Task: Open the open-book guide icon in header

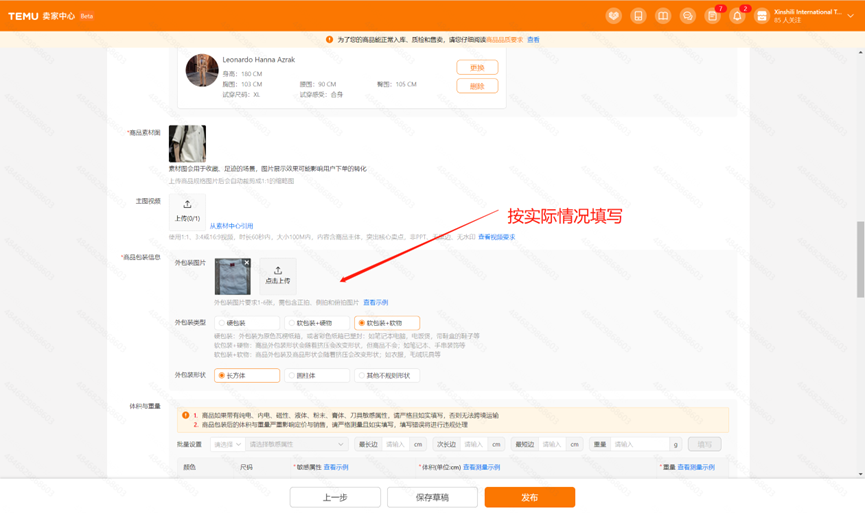Action: [x=663, y=16]
